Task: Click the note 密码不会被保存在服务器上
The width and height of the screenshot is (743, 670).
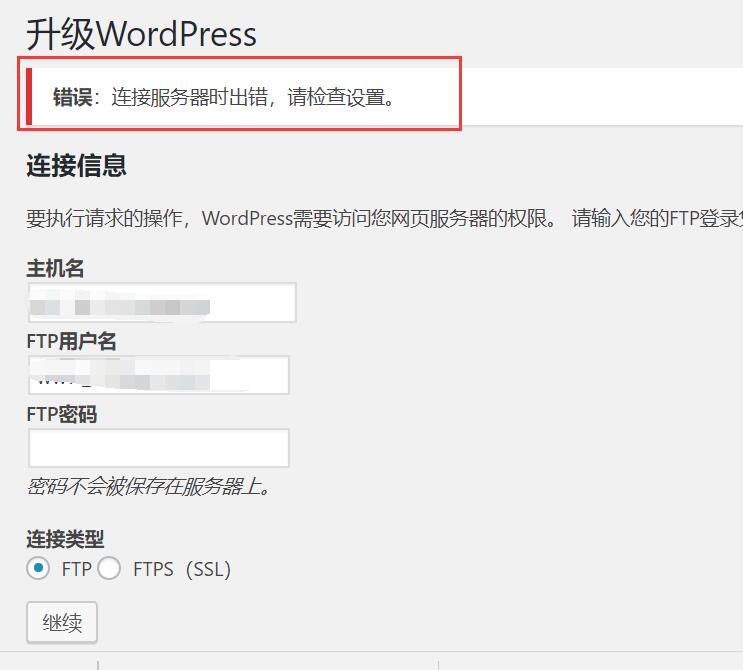Action: [x=148, y=487]
